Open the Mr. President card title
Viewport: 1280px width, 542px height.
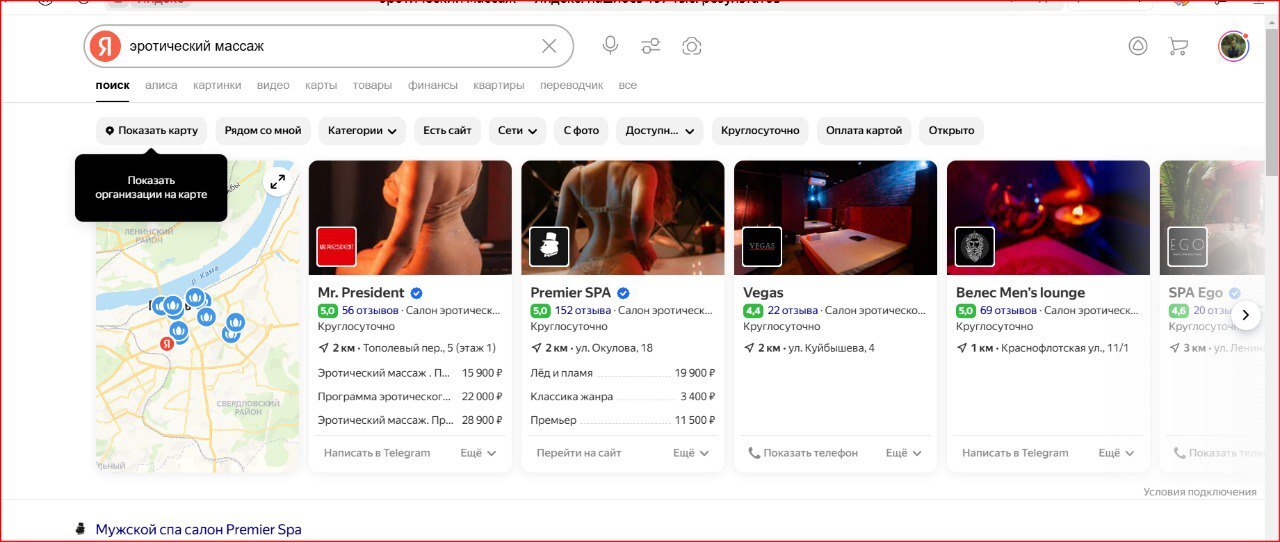tap(361, 293)
